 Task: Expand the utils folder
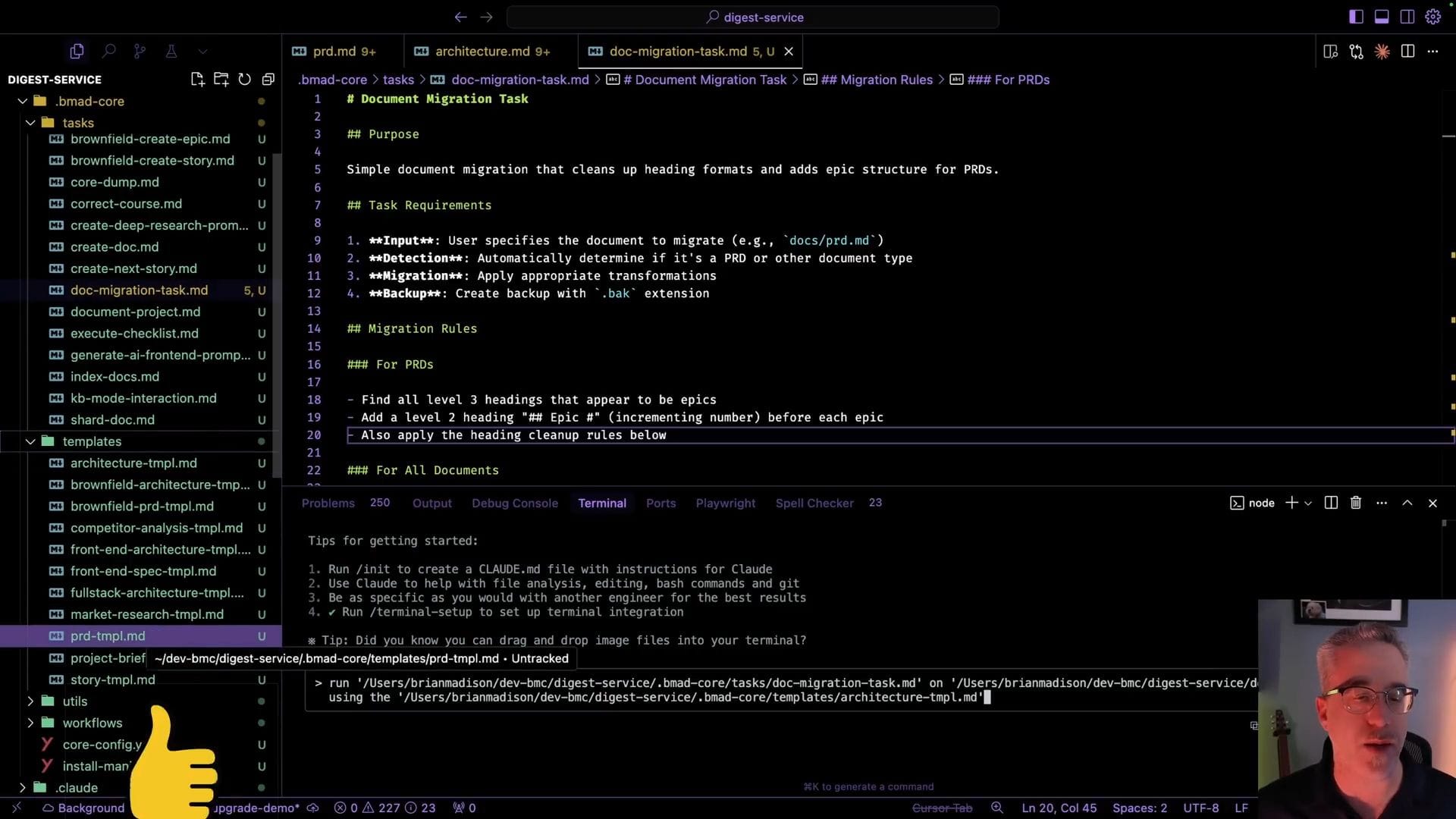(x=30, y=701)
